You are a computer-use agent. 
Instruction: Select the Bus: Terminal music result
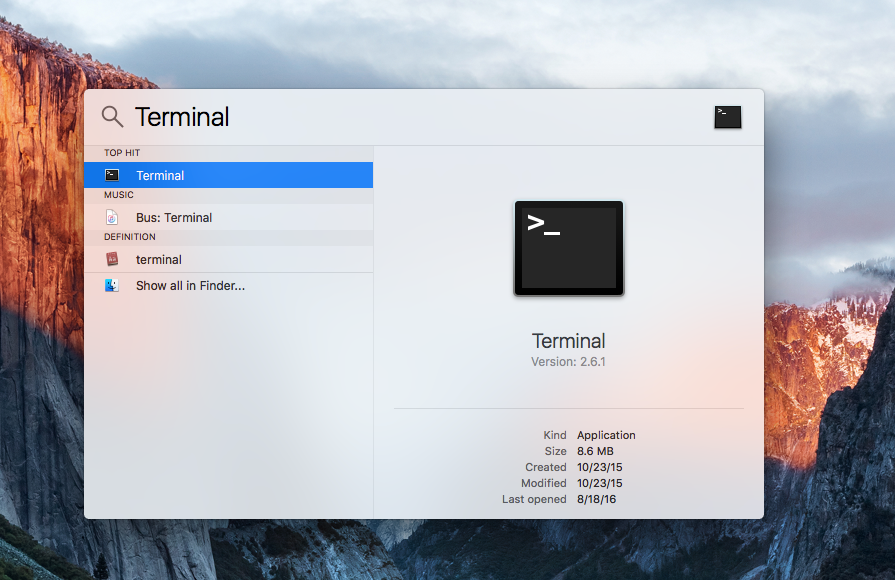click(x=228, y=218)
